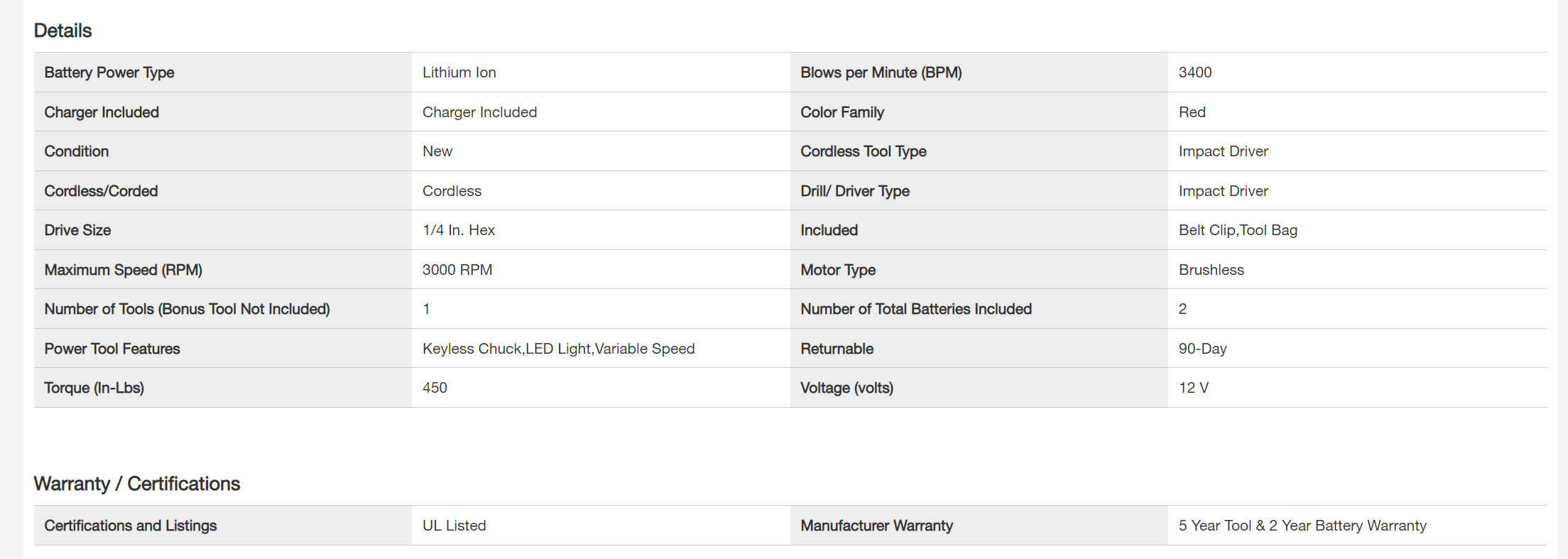Click the Color Family label
Image resolution: width=1568 pixels, height=559 pixels.
(x=842, y=112)
